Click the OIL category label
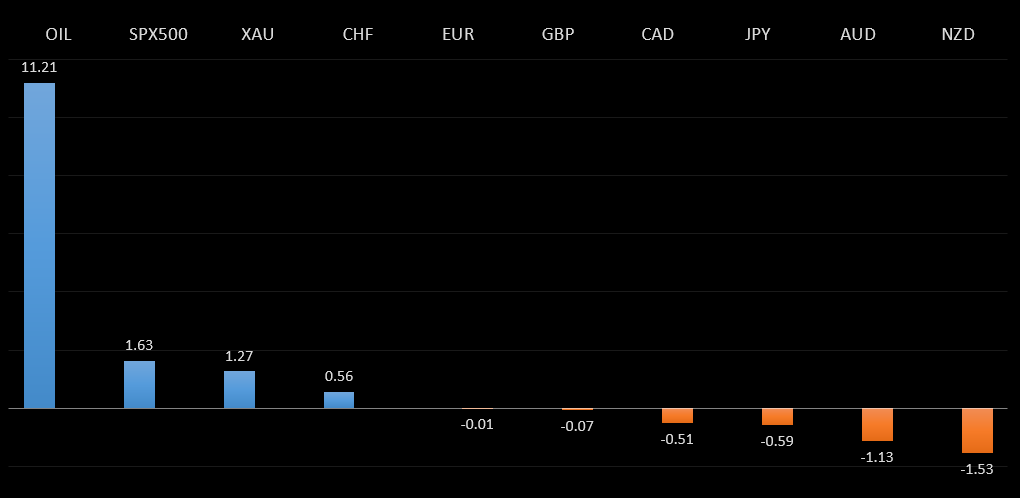Image resolution: width=1020 pixels, height=498 pixels. (x=59, y=34)
